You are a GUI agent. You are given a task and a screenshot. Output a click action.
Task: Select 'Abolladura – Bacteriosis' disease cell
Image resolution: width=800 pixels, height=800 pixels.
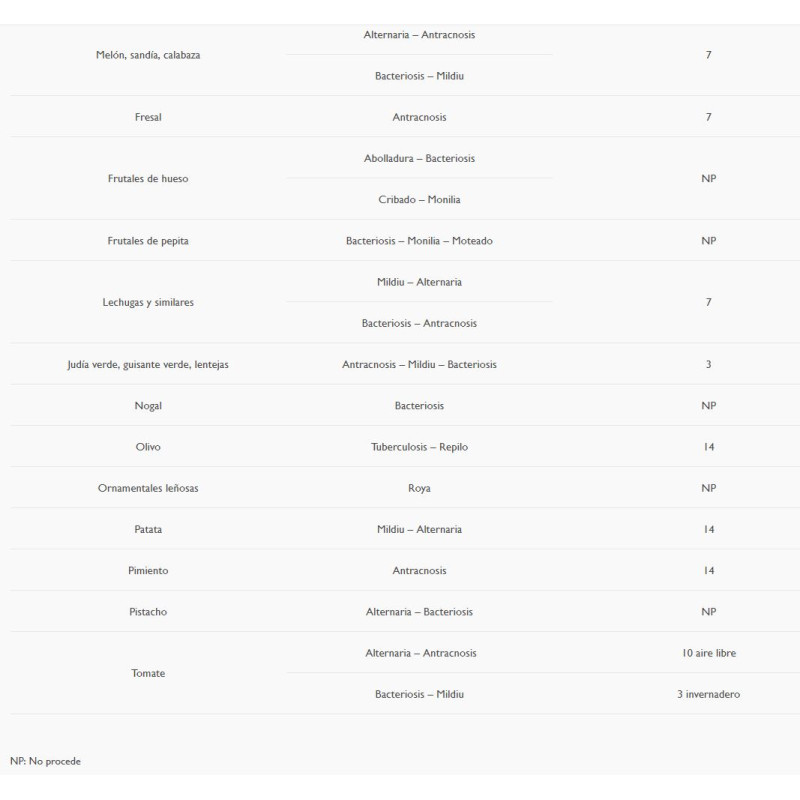click(x=419, y=158)
